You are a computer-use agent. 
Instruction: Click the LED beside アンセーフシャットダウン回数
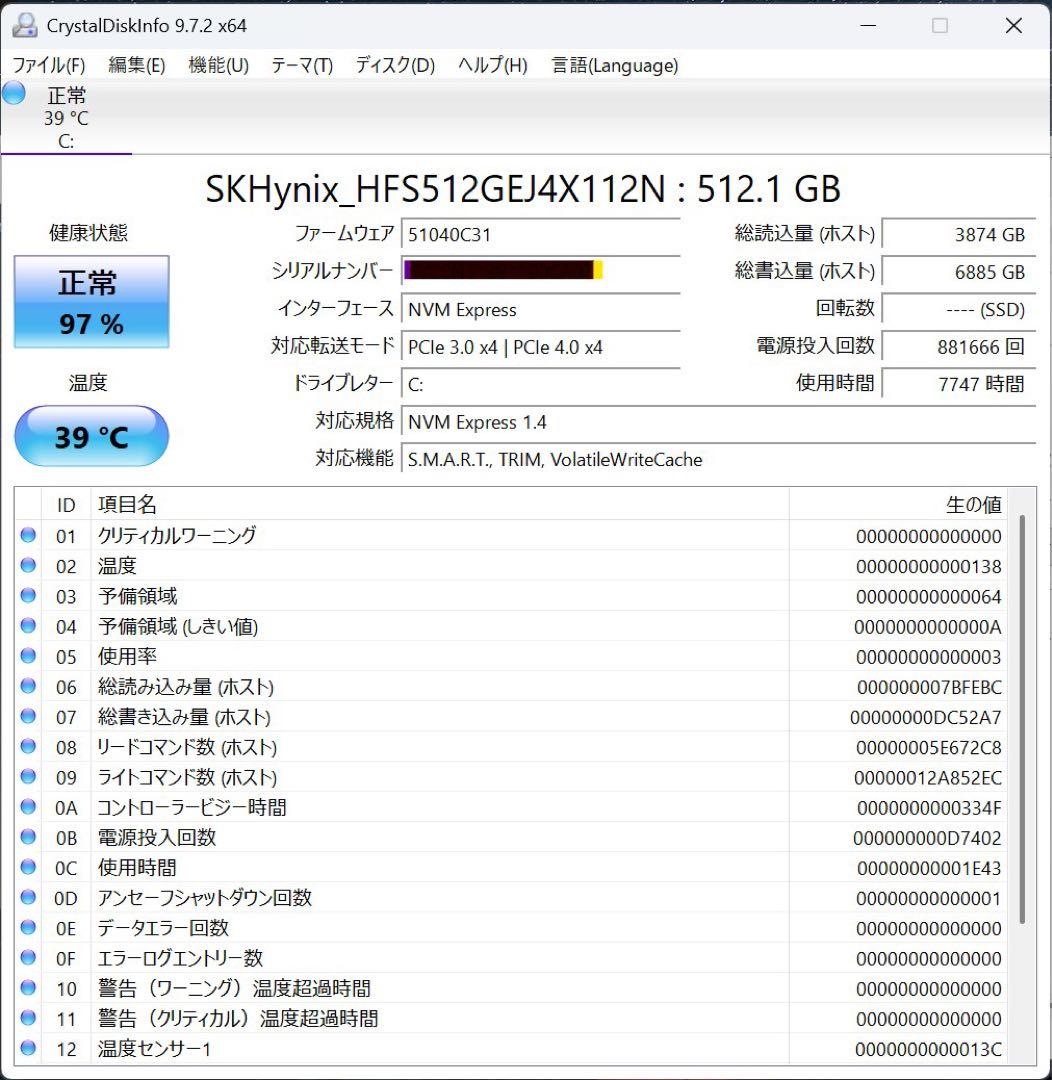pyautogui.click(x=27, y=898)
